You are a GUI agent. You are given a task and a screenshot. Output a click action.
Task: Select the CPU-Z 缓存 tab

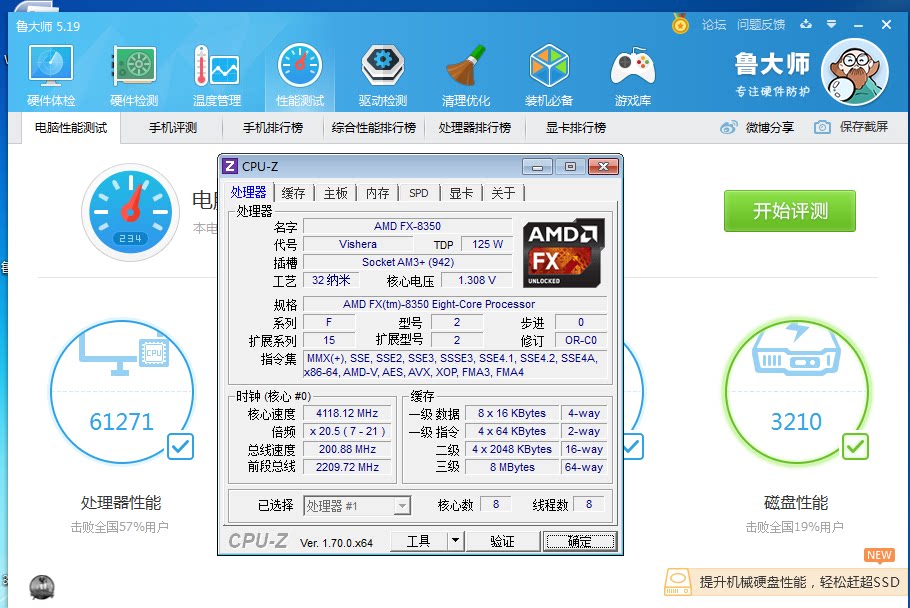(293, 193)
